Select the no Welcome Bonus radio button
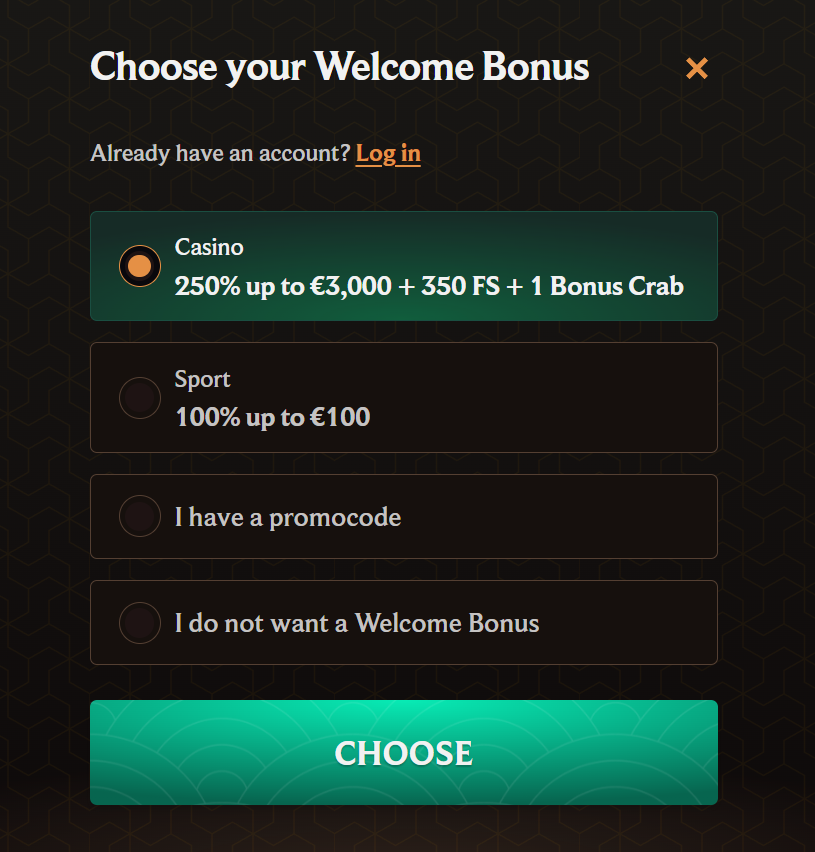Image resolution: width=815 pixels, height=852 pixels. pos(140,623)
